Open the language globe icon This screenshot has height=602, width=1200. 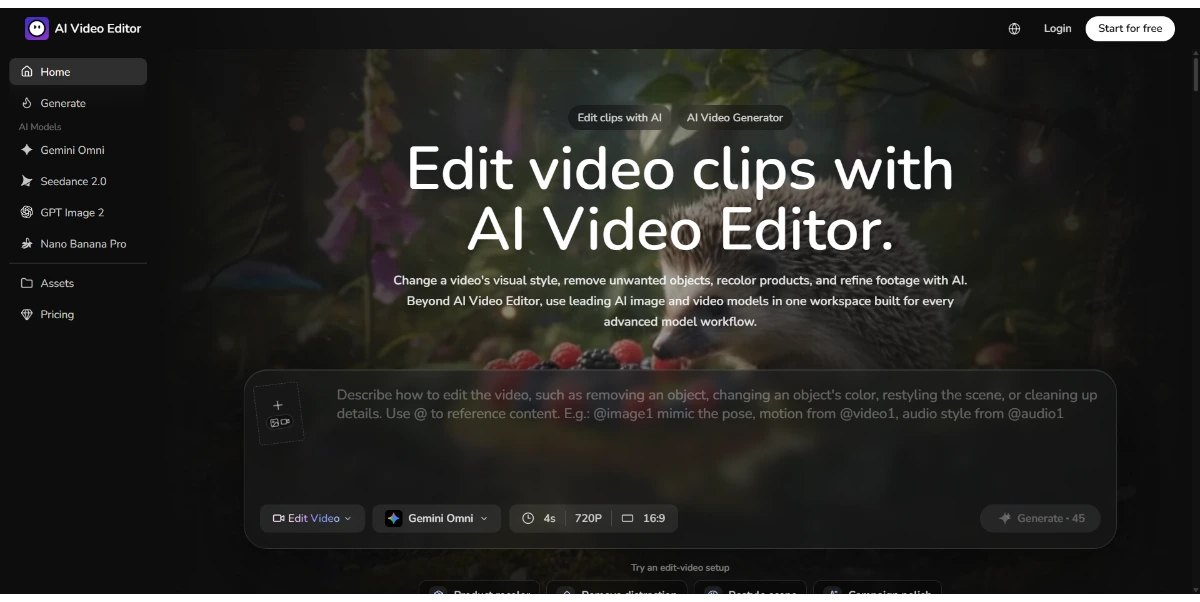coord(1014,29)
